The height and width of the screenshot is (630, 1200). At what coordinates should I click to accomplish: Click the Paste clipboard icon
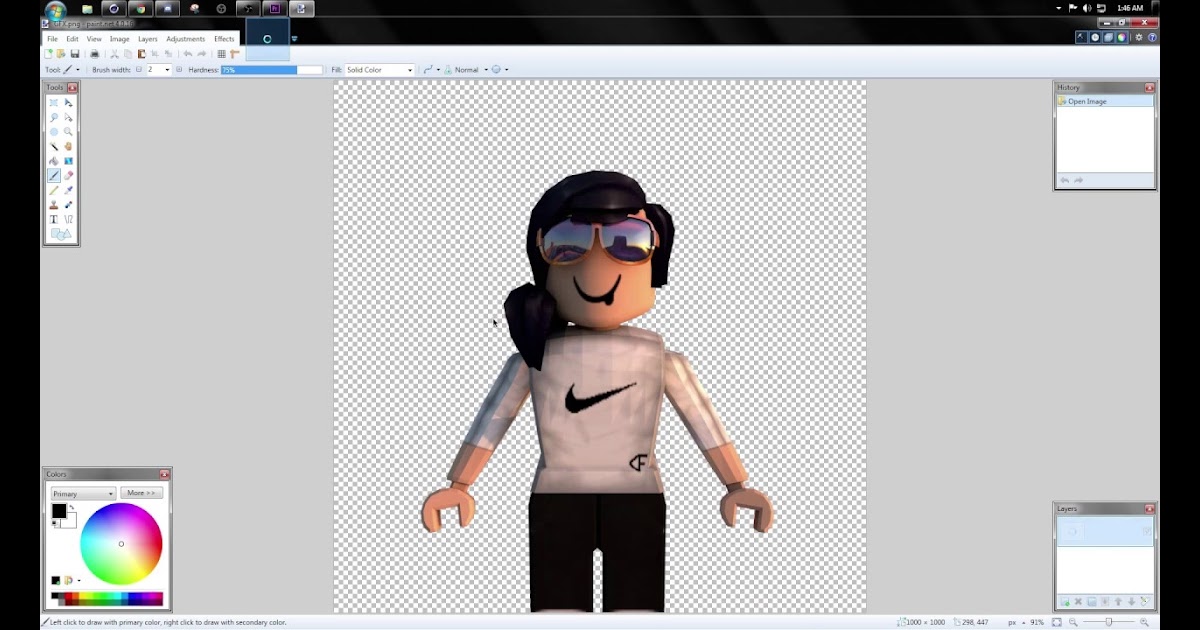[x=141, y=54]
